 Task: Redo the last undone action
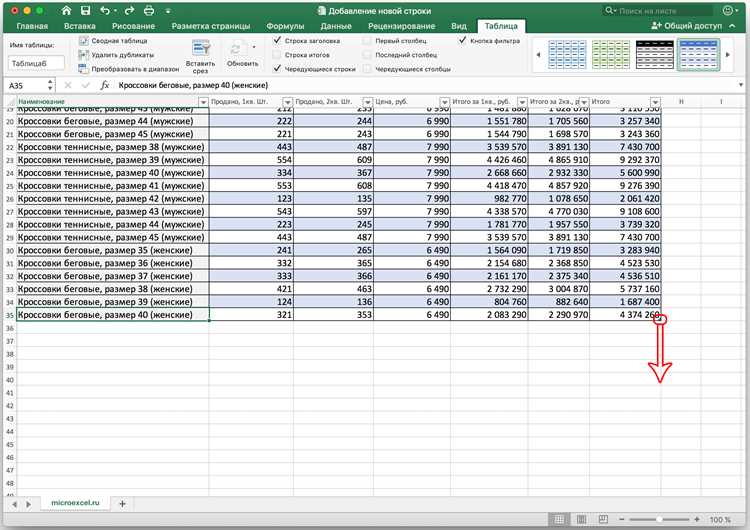coord(129,11)
